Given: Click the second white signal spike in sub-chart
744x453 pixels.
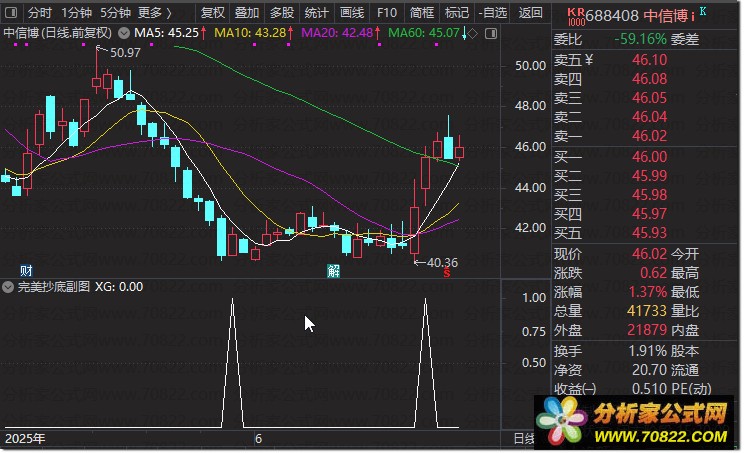Looking at the screenshot, I should click(x=426, y=363).
